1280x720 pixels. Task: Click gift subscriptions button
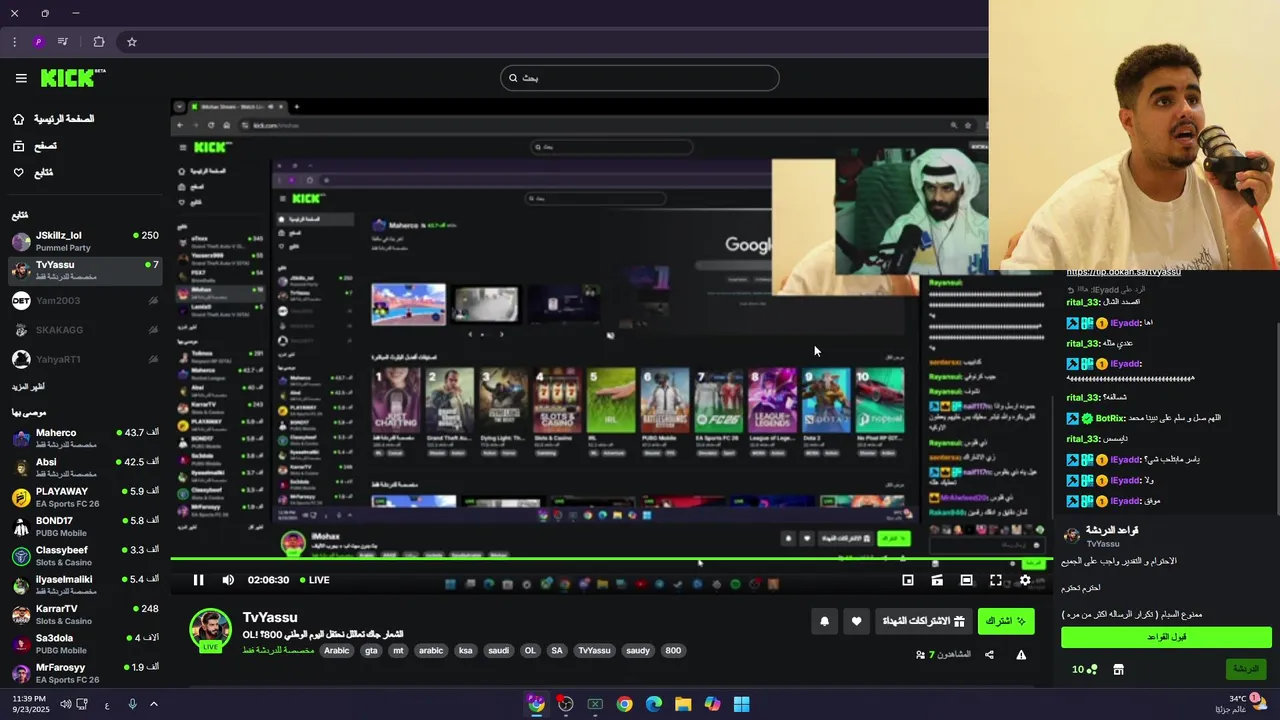923,621
